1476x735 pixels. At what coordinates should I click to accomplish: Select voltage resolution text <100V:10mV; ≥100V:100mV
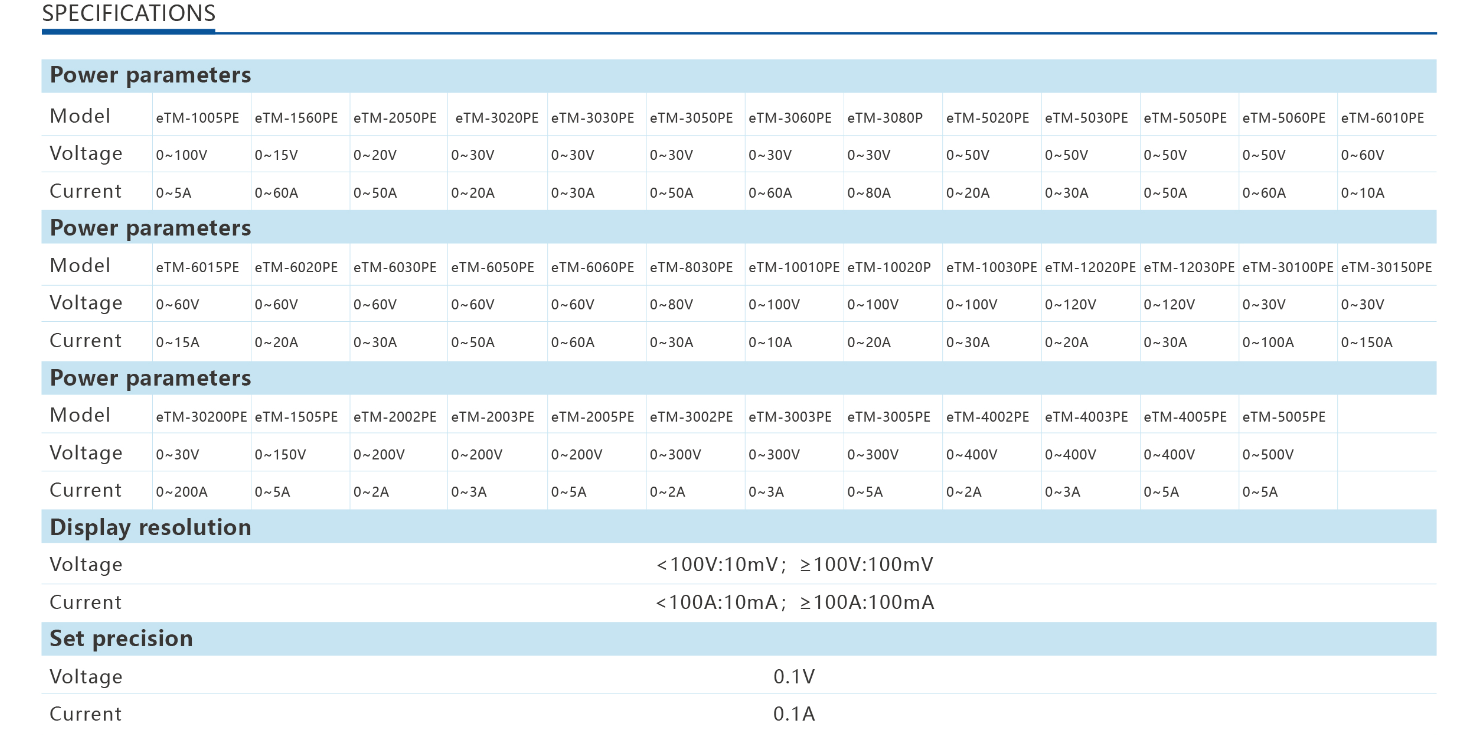point(795,565)
